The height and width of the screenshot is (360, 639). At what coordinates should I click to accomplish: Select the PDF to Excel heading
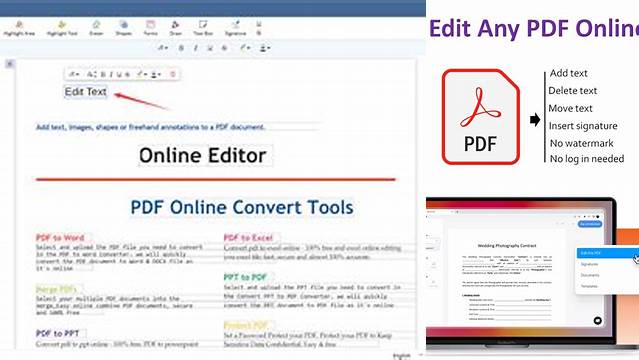coord(248,238)
